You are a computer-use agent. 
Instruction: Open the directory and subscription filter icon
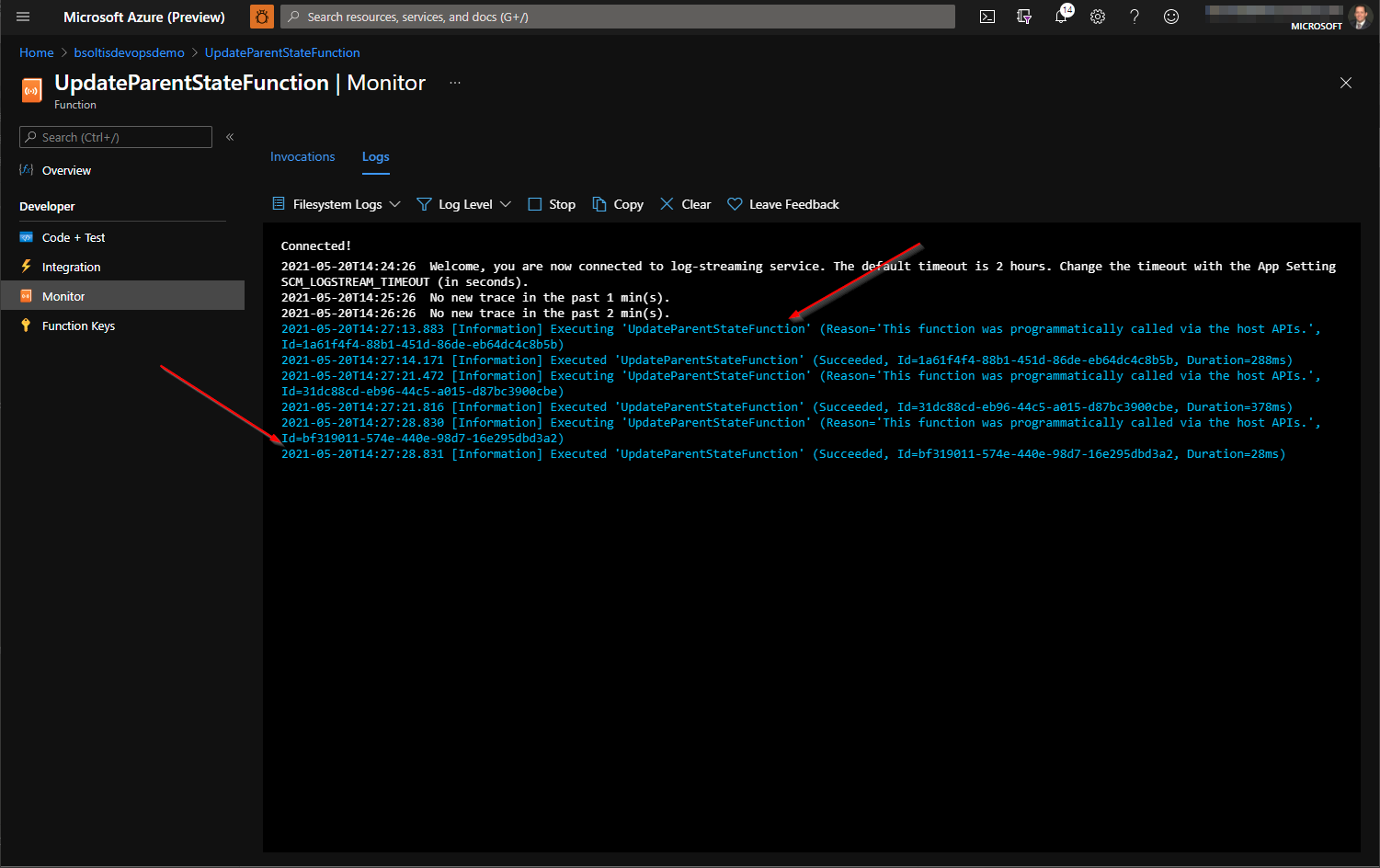1024,17
